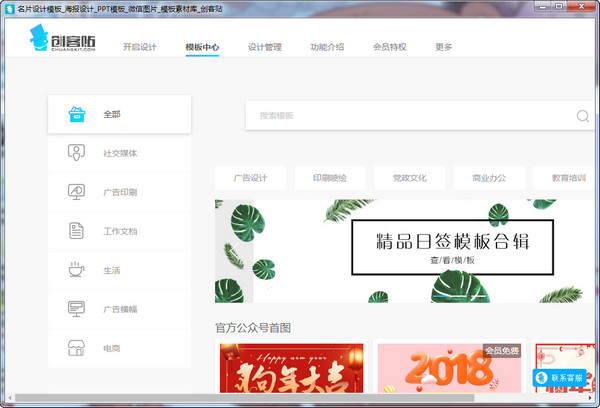Click the 官方公众号首图 section heading
The image size is (600, 408).
coord(253,328)
